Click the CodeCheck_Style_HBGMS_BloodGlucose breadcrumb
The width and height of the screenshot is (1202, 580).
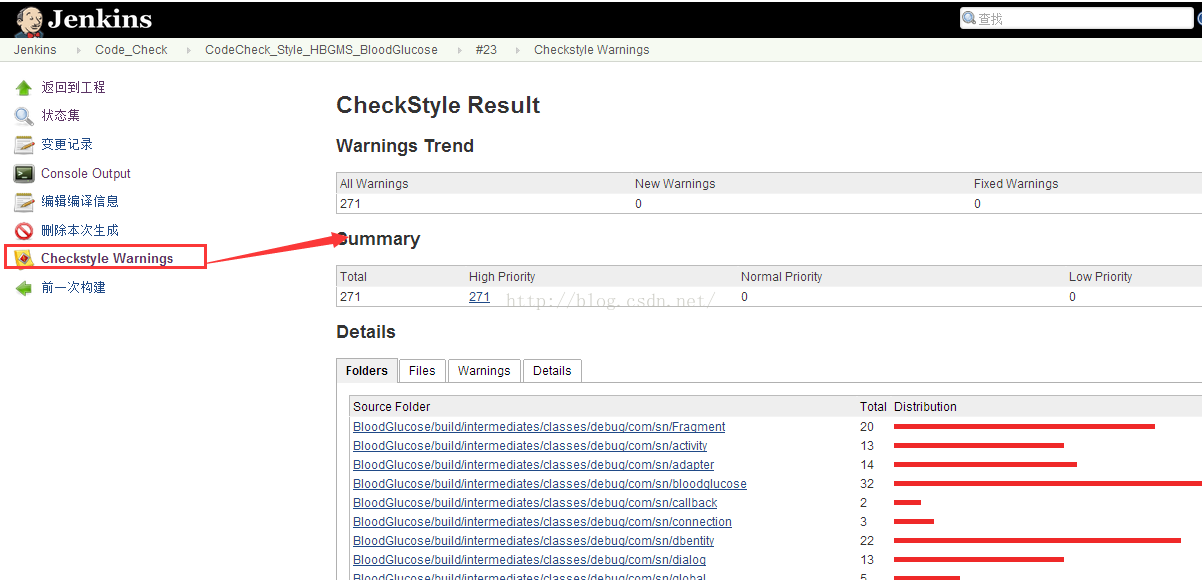coord(321,50)
